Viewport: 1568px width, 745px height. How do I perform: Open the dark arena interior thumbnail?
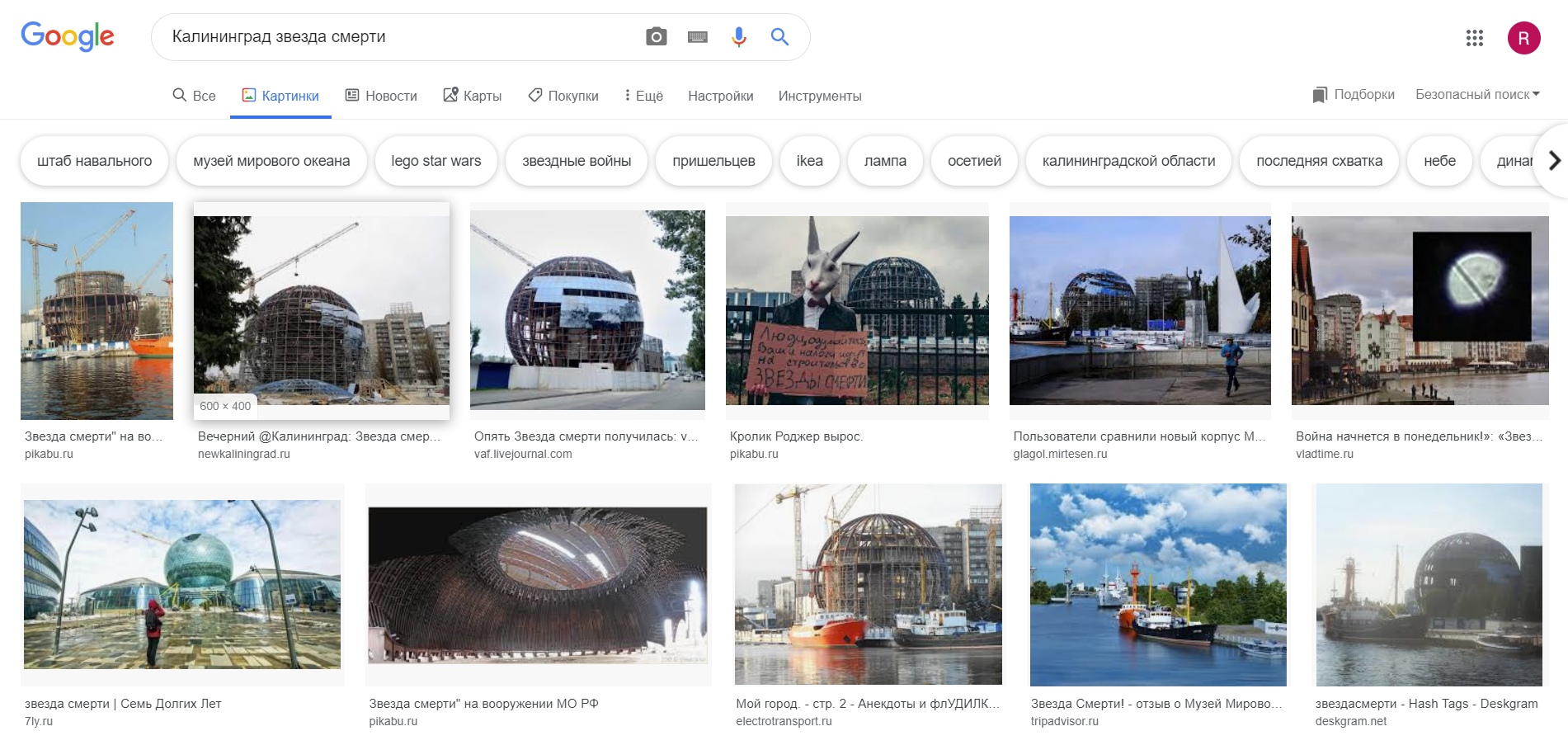pyautogui.click(x=538, y=585)
